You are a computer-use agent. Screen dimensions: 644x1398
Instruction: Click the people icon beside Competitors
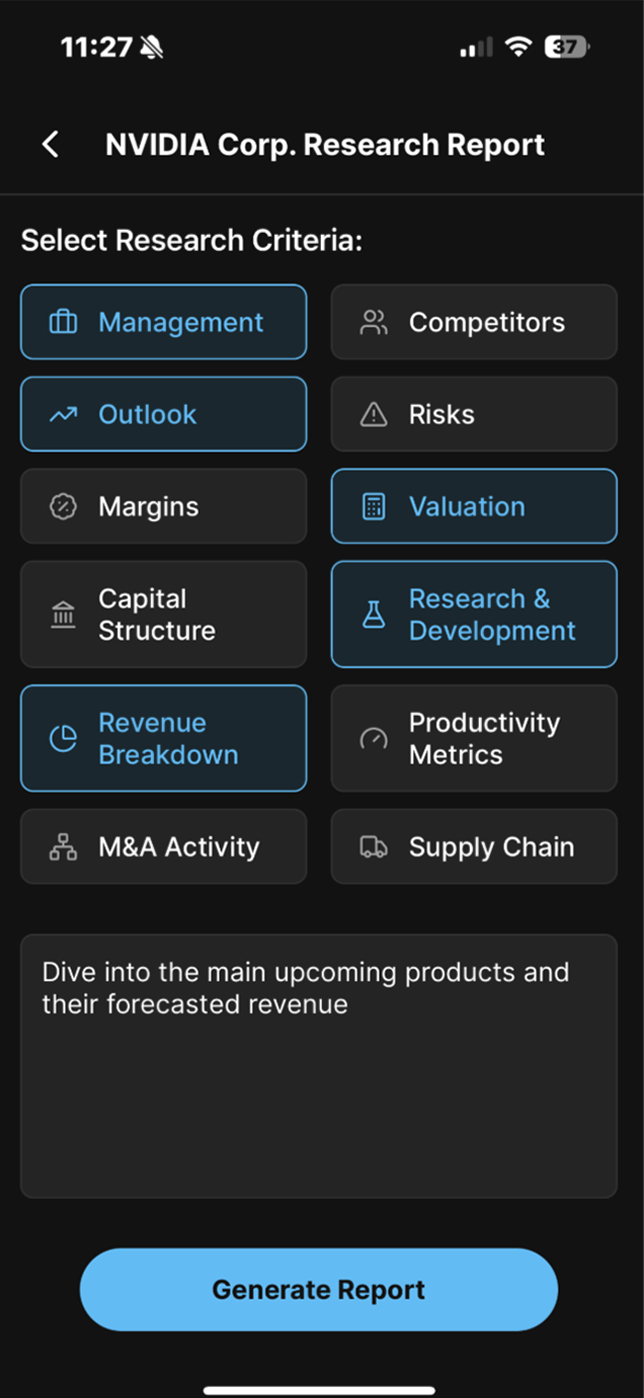(373, 322)
